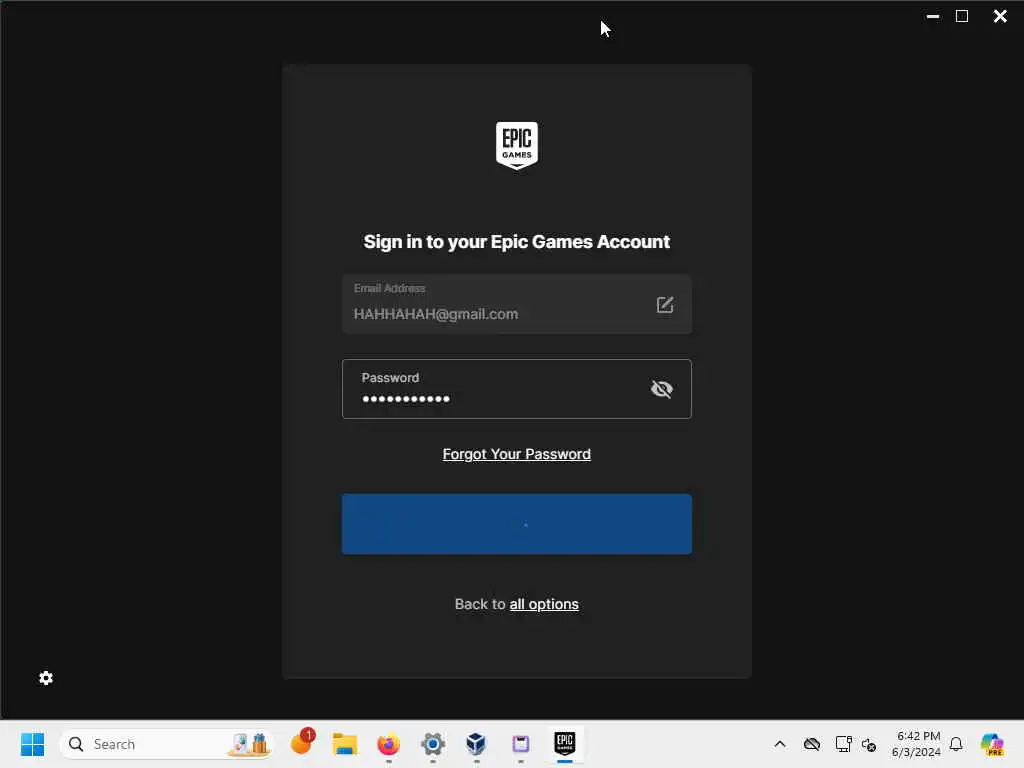This screenshot has width=1024, height=768.
Task: Open Firefox from the taskbar
Action: (389, 744)
